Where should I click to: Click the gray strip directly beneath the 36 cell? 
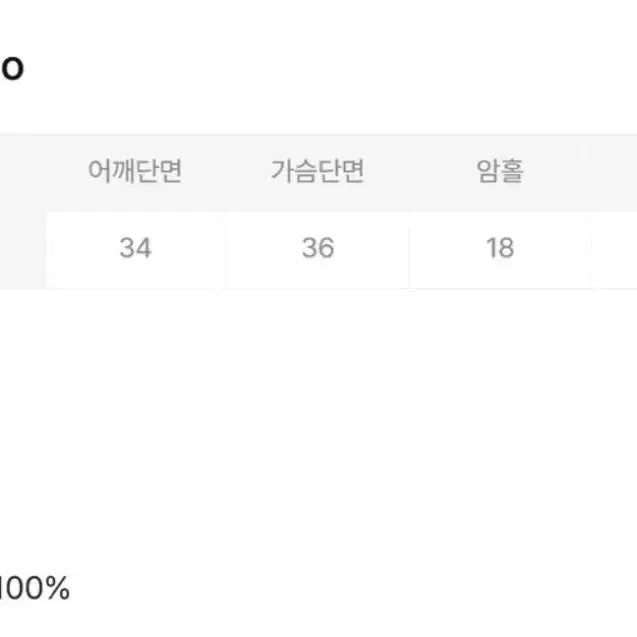[317, 288]
